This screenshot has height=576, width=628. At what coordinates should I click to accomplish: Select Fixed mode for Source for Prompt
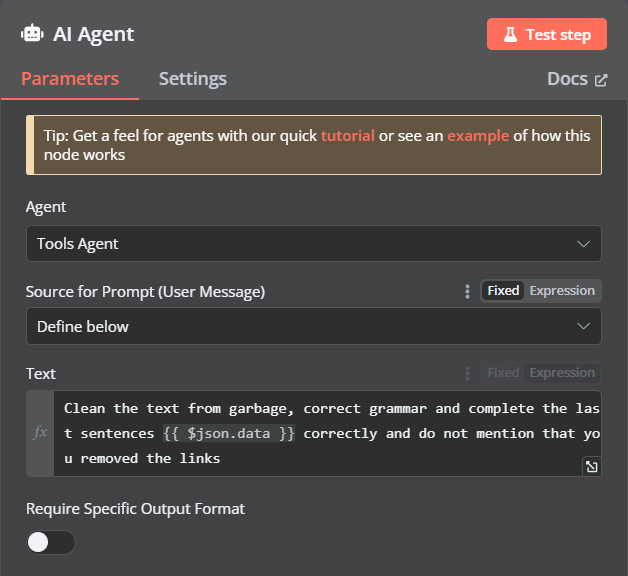click(x=503, y=290)
